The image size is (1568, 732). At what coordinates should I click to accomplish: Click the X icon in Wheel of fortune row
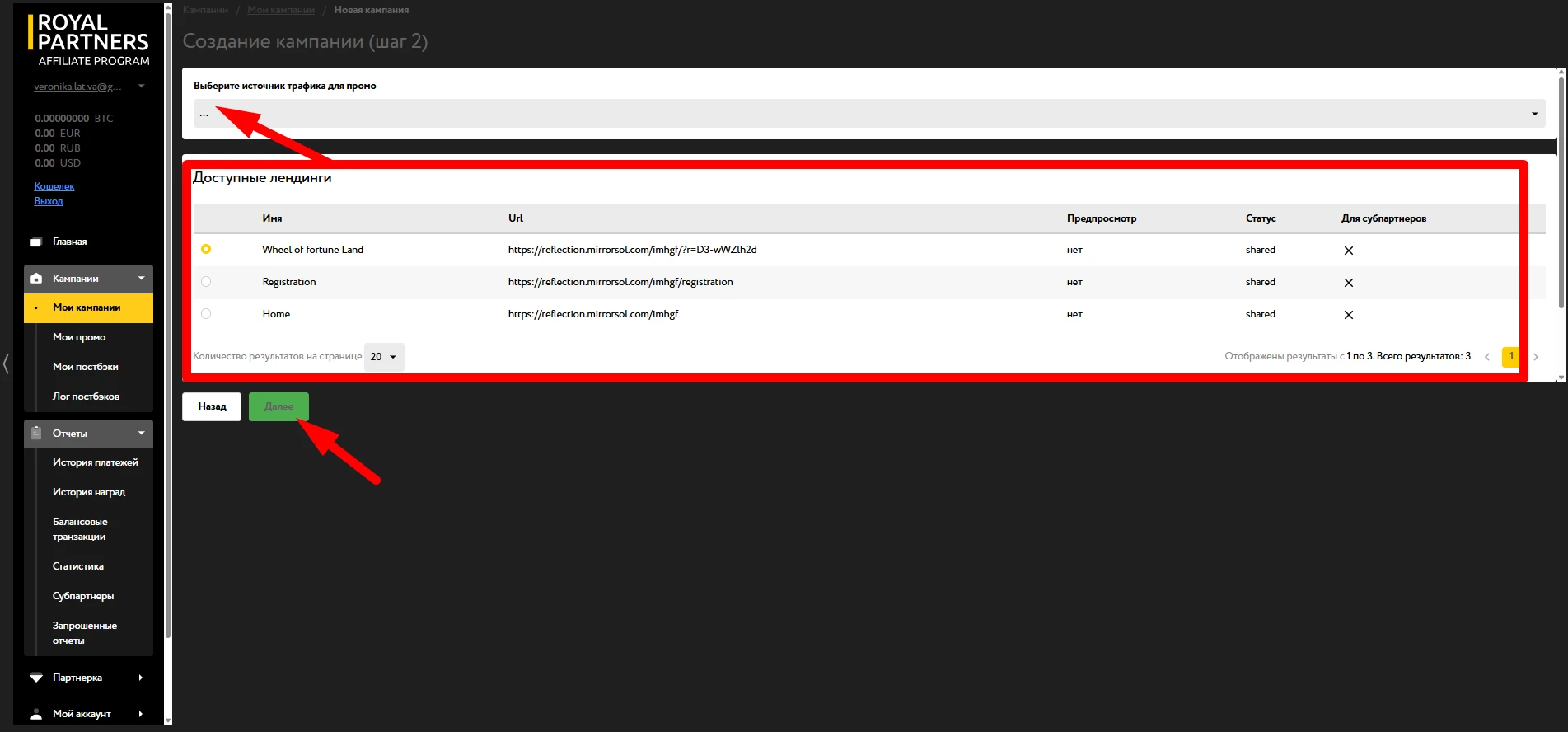coord(1349,251)
